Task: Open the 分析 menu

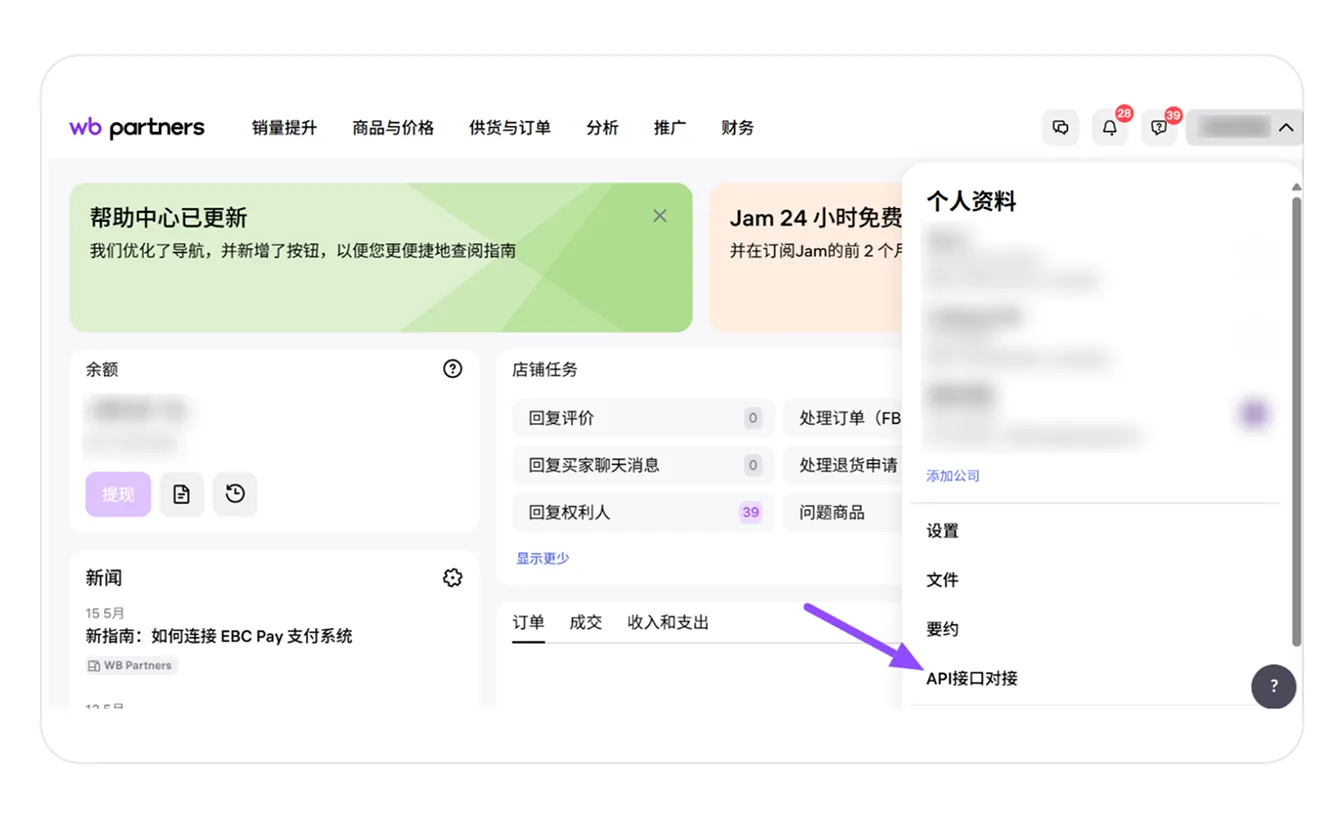Action: click(602, 128)
